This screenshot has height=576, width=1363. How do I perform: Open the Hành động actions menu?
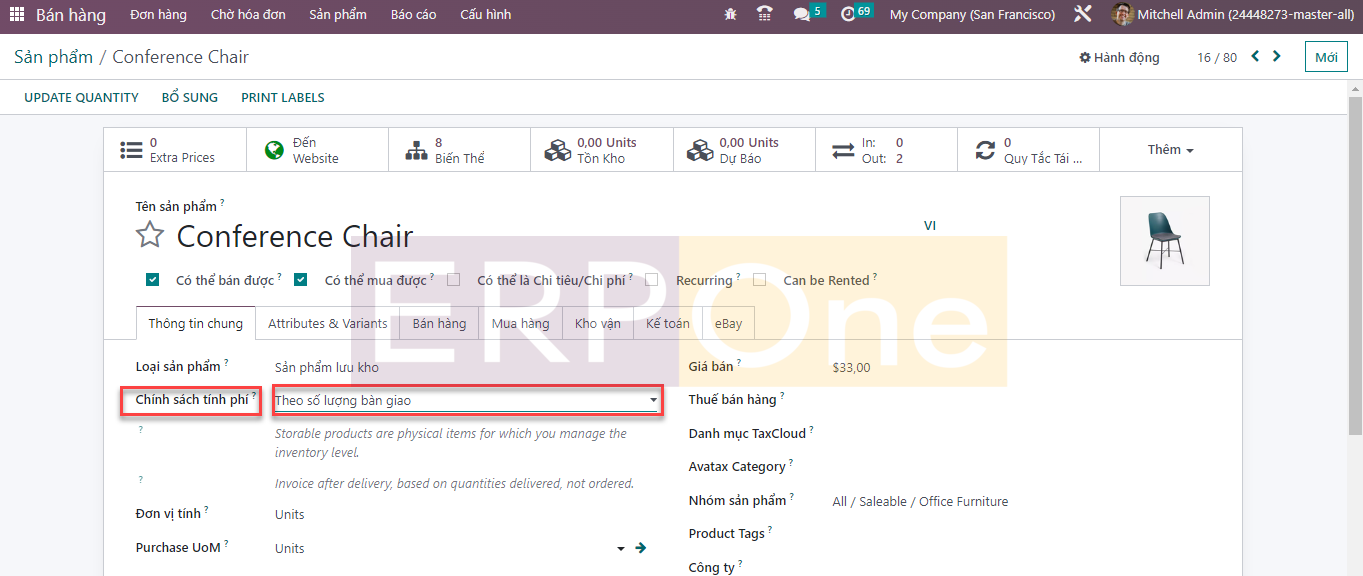(1119, 58)
